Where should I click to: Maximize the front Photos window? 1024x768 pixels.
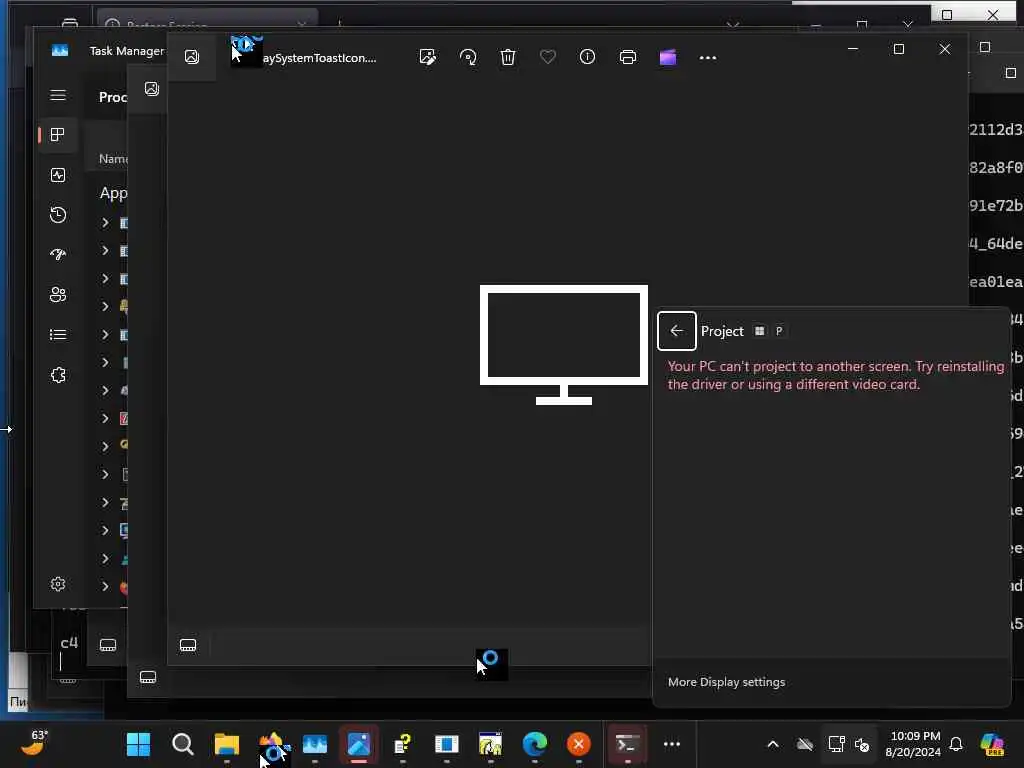tap(899, 49)
